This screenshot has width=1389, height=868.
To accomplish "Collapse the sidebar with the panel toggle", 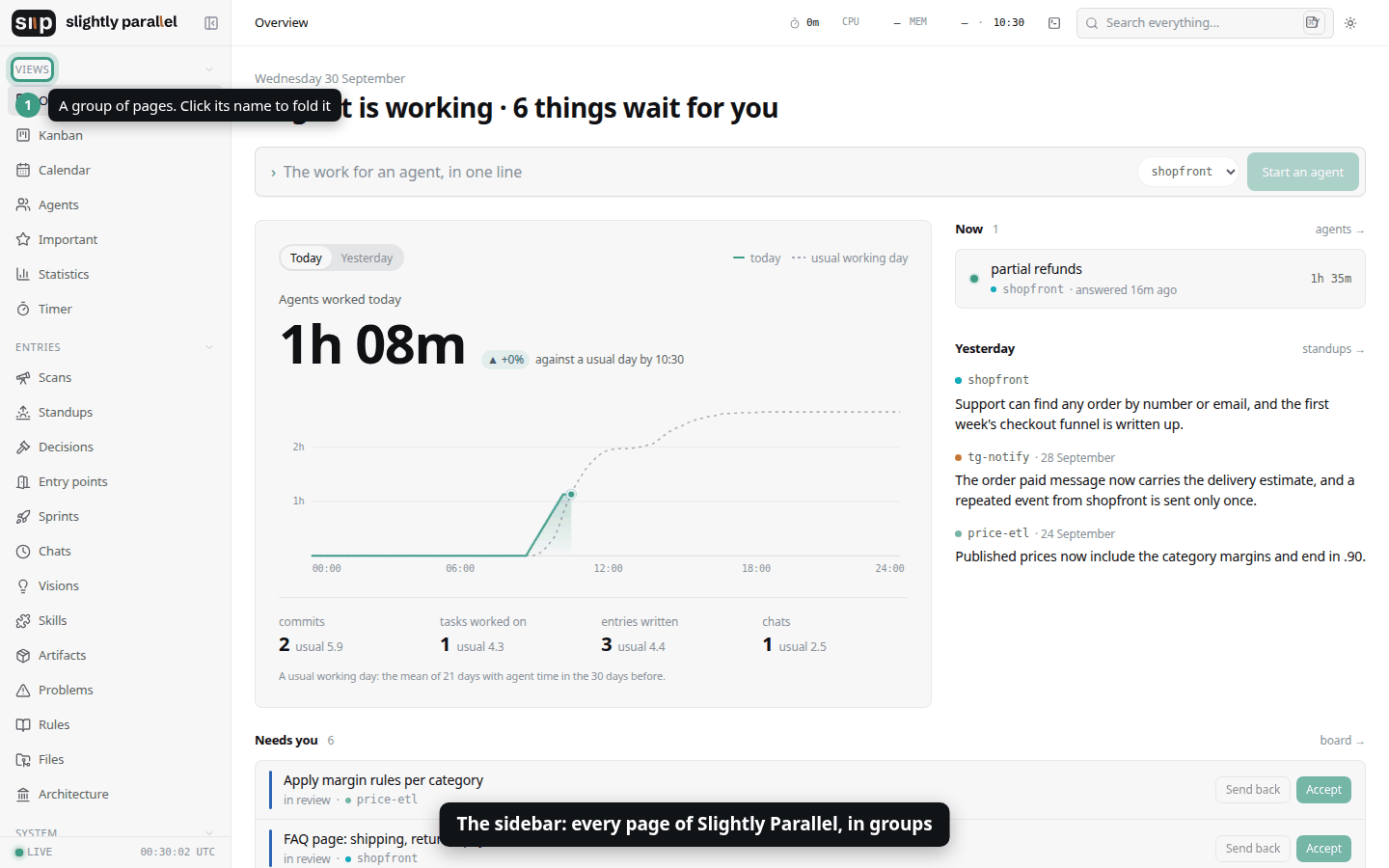I will pos(211,23).
